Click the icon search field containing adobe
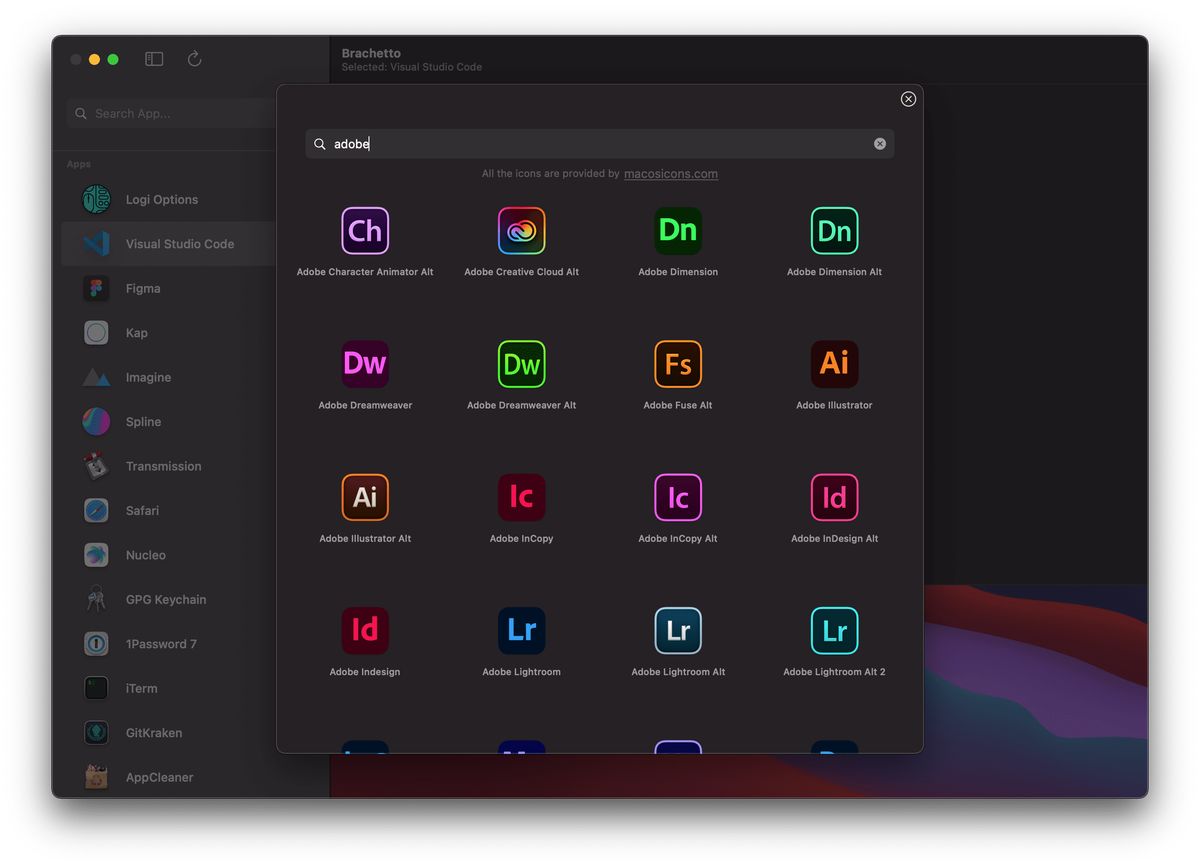The height and width of the screenshot is (867, 1200). click(600, 144)
